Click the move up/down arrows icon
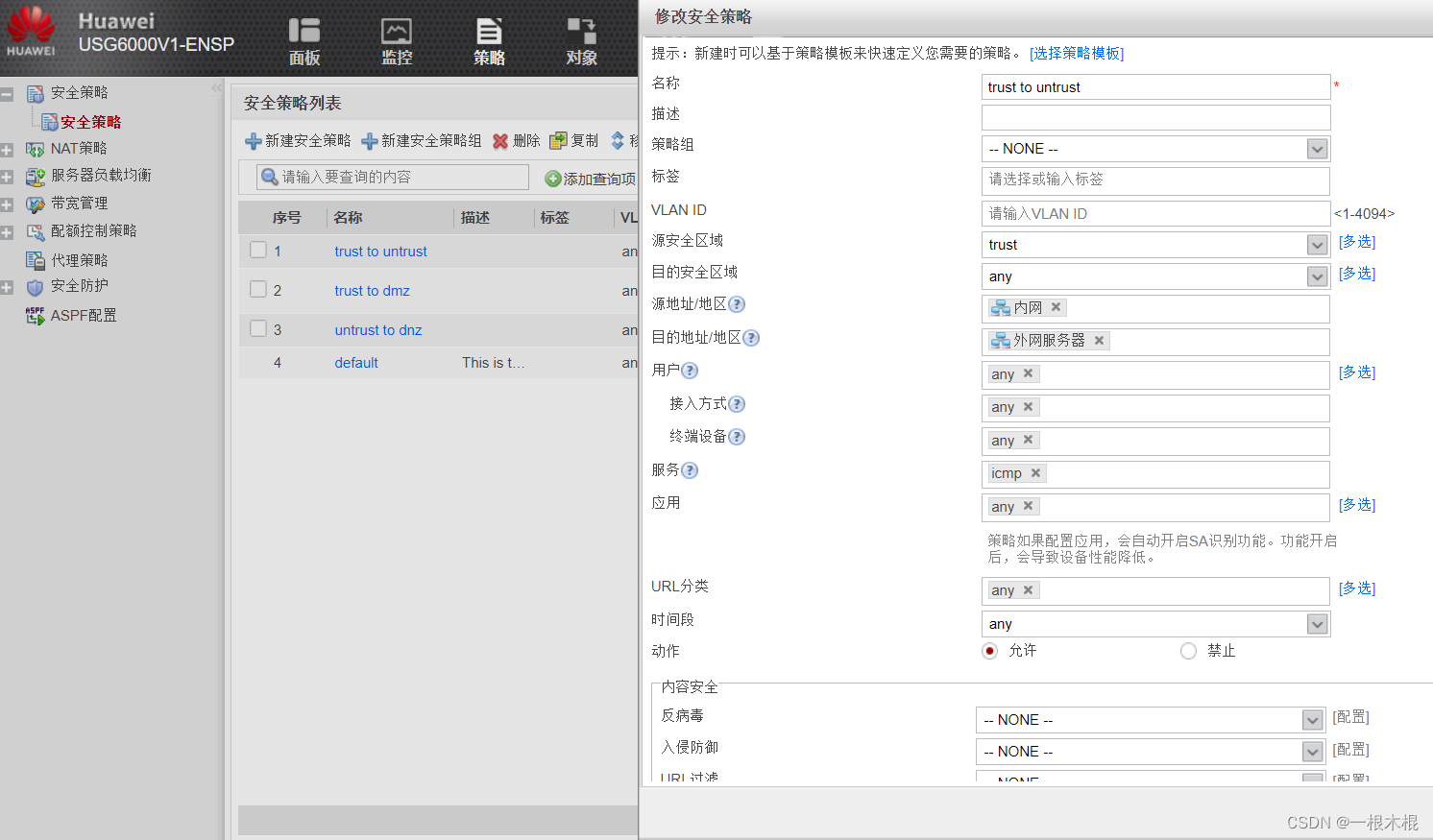This screenshot has width=1433, height=840. [x=618, y=141]
